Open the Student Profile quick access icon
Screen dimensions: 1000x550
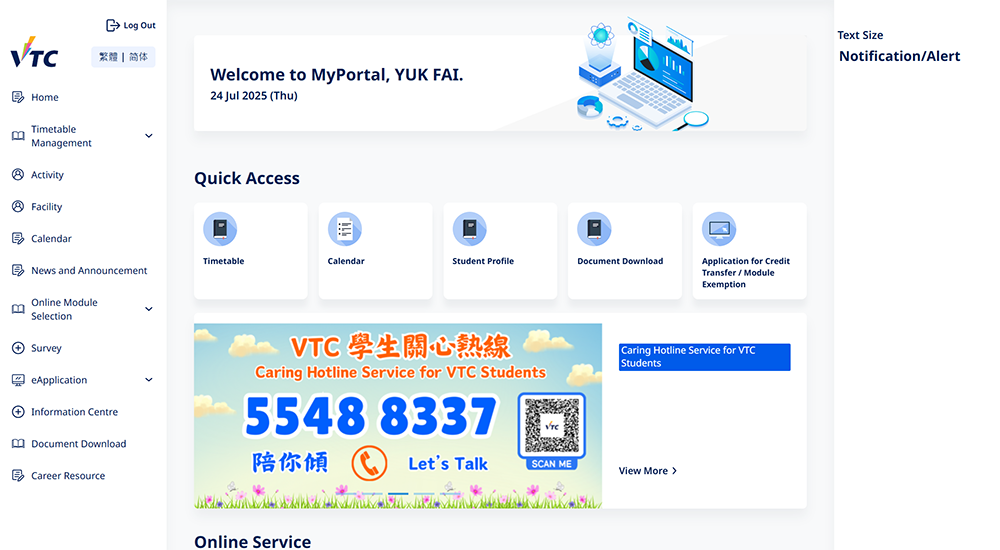pyautogui.click(x=469, y=229)
